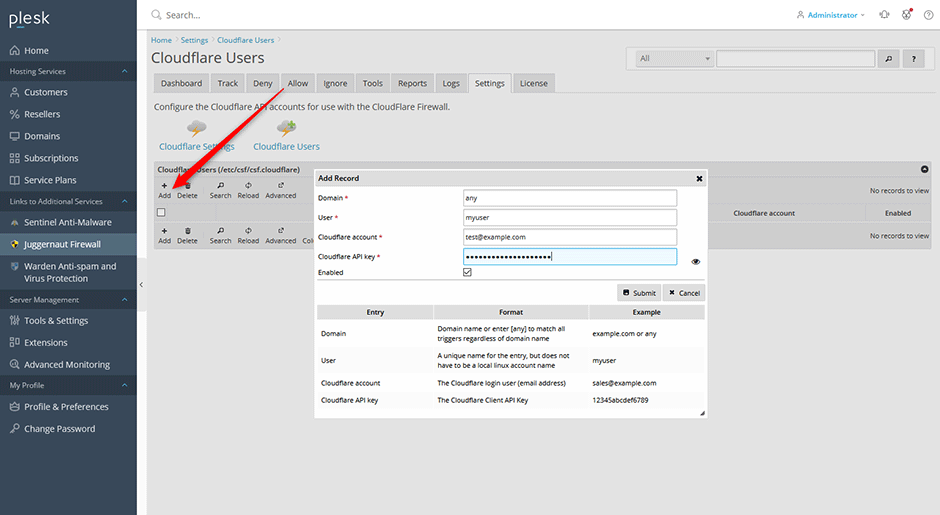Open the License tab
940x515 pixels.
coord(534,83)
